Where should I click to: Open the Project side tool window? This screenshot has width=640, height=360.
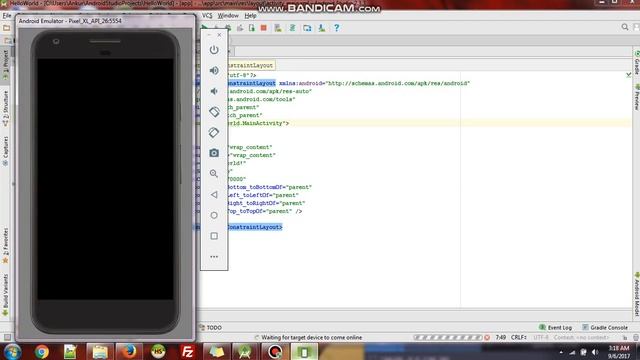pyautogui.click(x=6, y=65)
